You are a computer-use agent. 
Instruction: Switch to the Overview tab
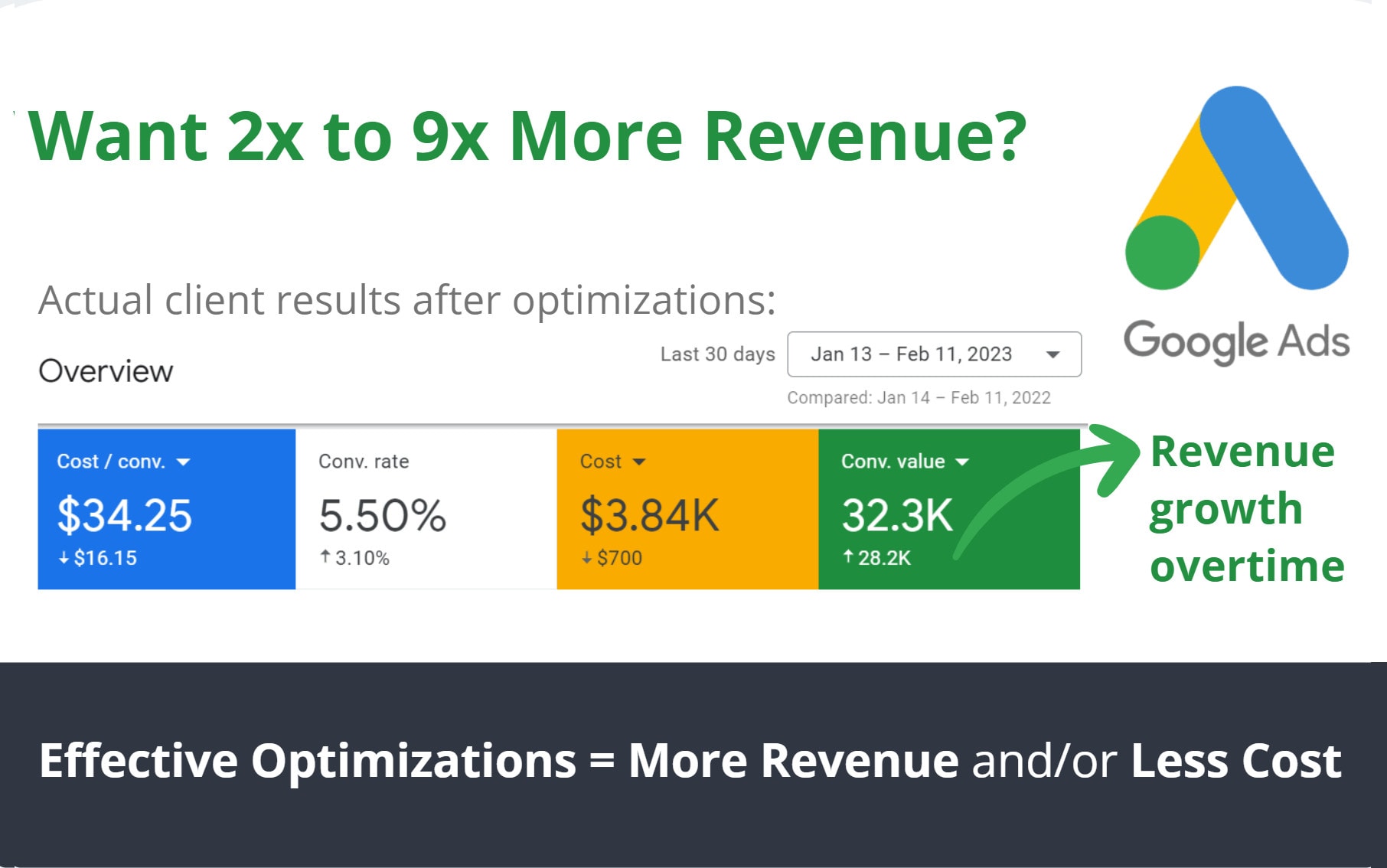tap(106, 371)
